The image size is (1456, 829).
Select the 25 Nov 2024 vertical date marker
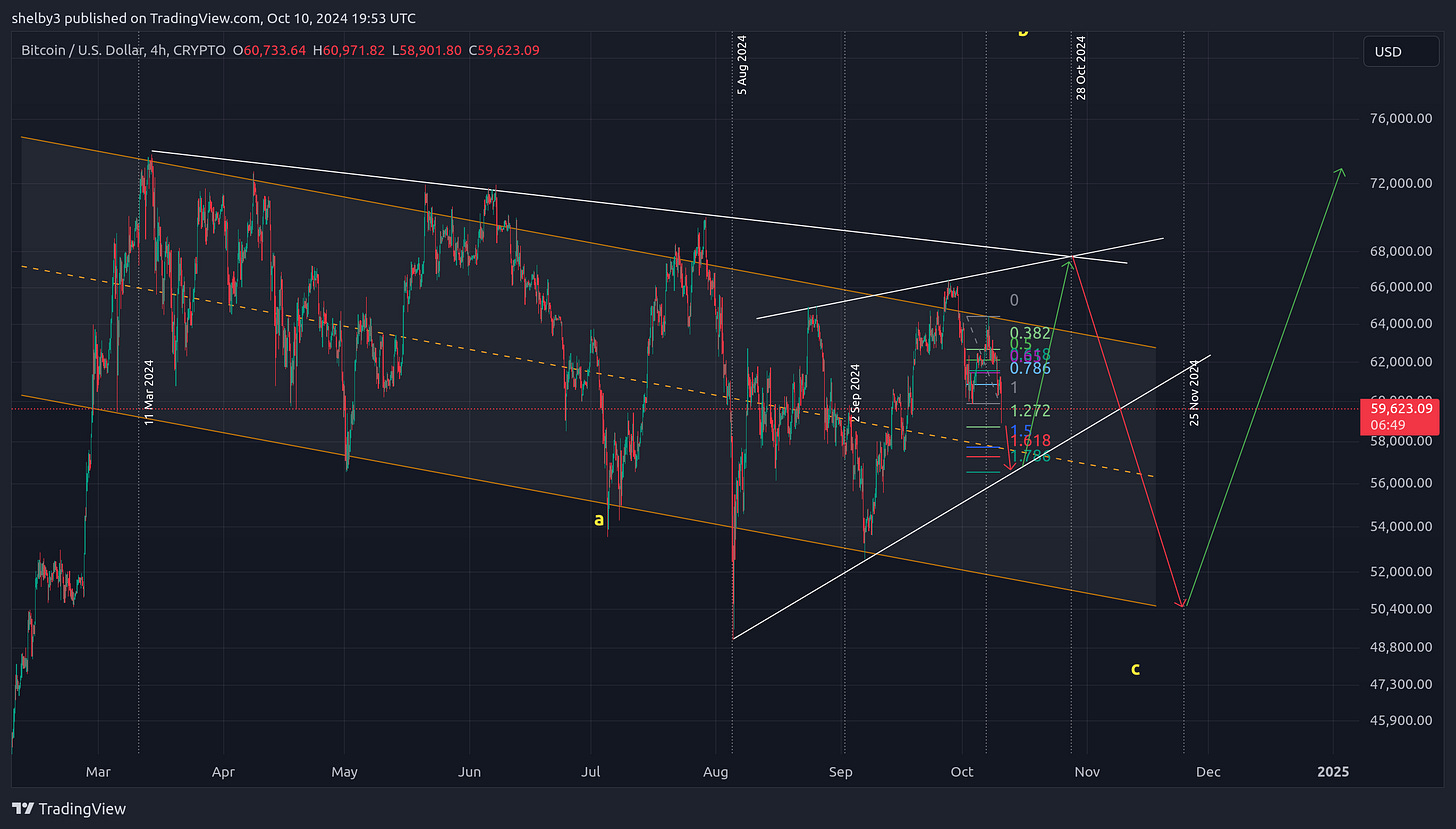(1194, 393)
